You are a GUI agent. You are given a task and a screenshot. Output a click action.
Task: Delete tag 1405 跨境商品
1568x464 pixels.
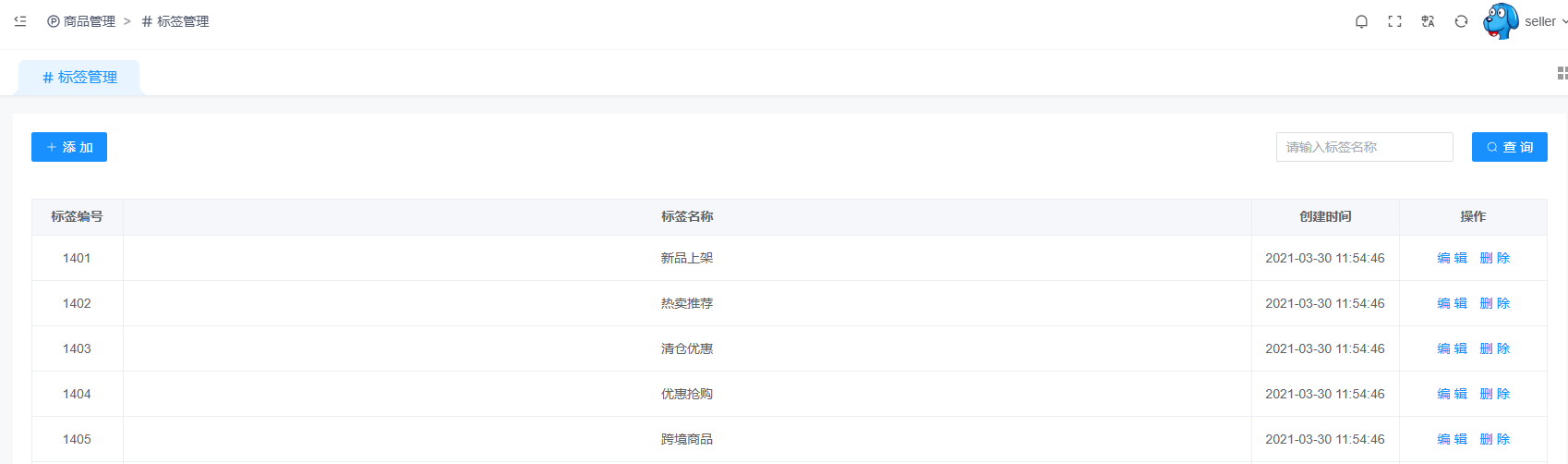coord(1494,439)
